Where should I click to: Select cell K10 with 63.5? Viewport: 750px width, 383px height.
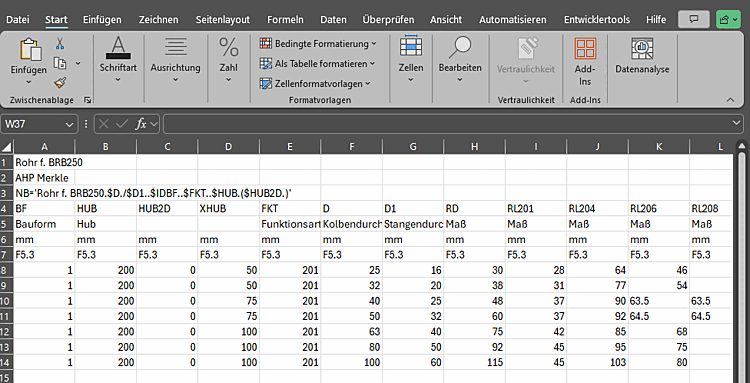coord(659,301)
